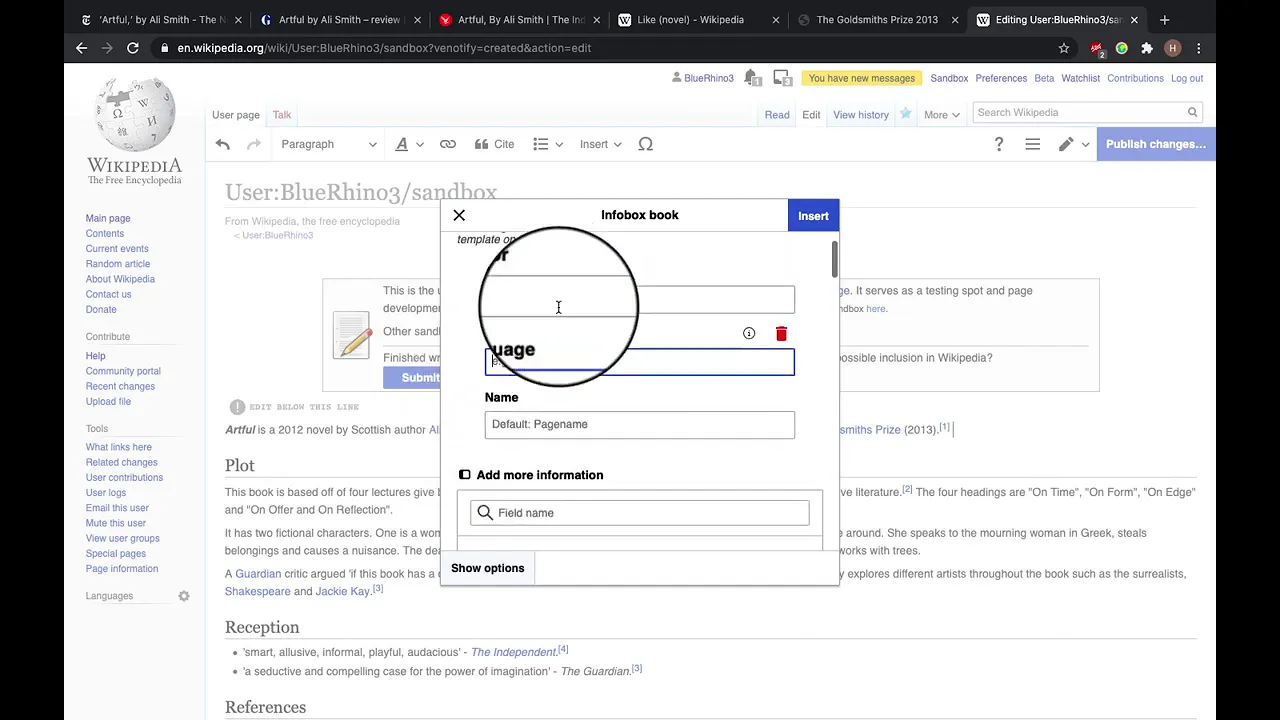The height and width of the screenshot is (720, 1280).
Task: Open Guardian link in plot text
Action: tap(258, 574)
